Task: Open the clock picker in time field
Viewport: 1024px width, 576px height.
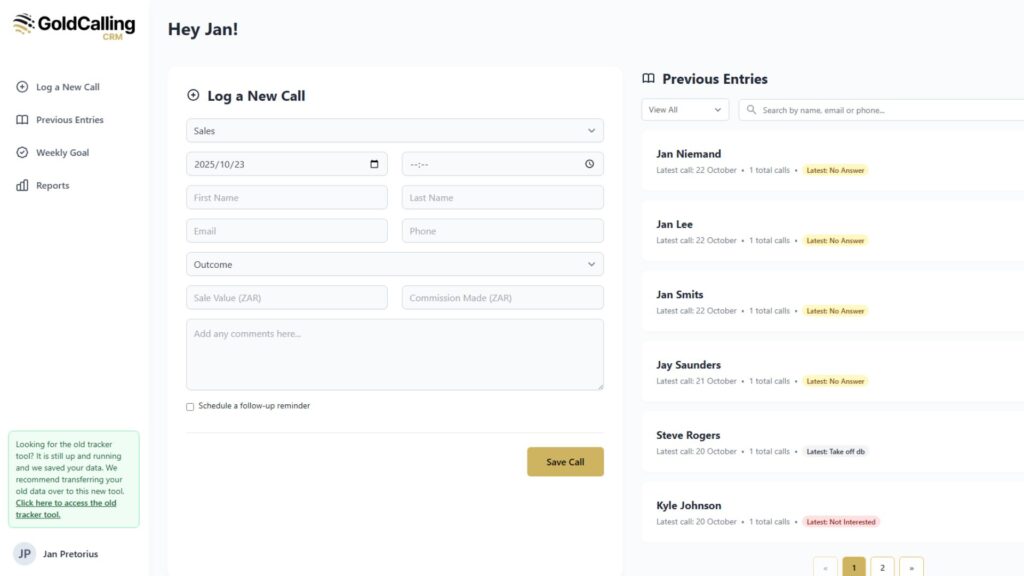Action: pos(589,164)
